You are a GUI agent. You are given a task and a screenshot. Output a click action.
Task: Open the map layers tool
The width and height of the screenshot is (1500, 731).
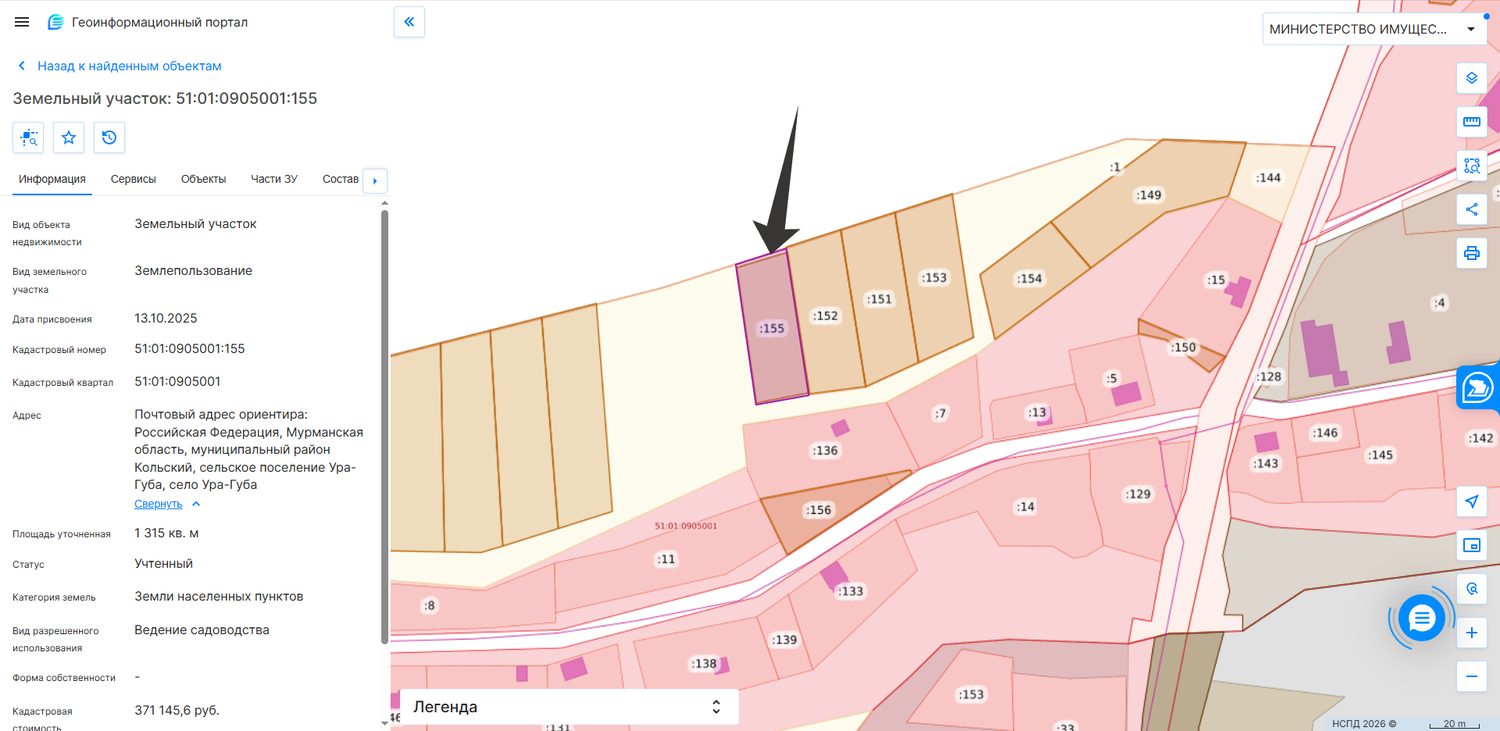pos(1471,78)
